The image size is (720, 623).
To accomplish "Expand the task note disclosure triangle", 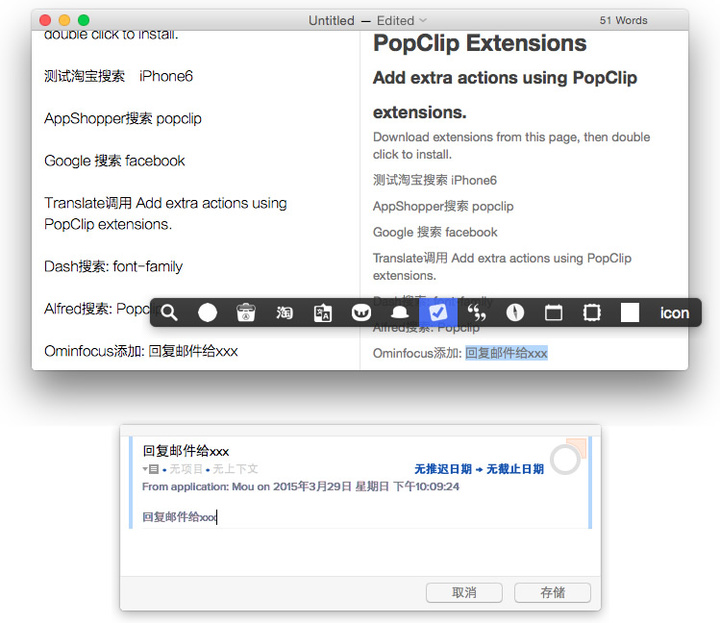I will tap(147, 469).
